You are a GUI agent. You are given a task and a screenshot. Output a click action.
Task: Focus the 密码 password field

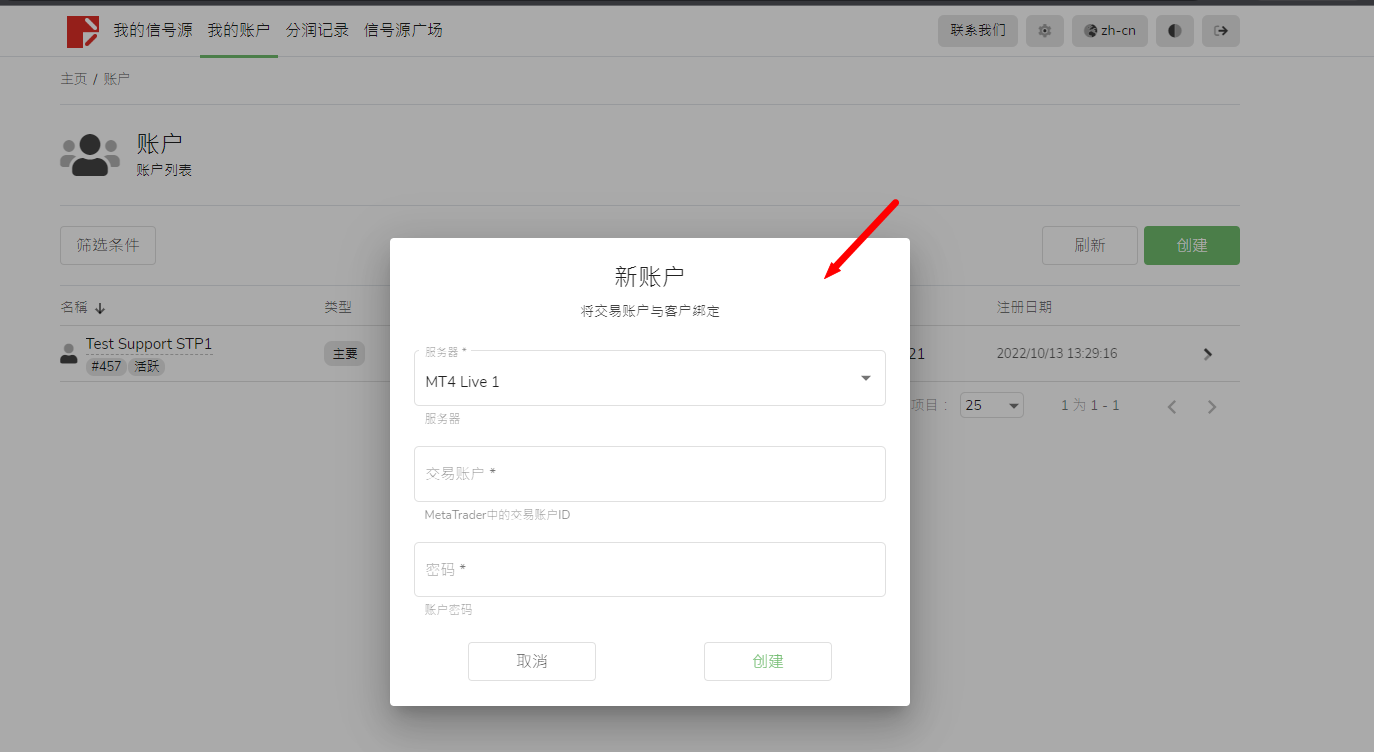pyautogui.click(x=650, y=570)
